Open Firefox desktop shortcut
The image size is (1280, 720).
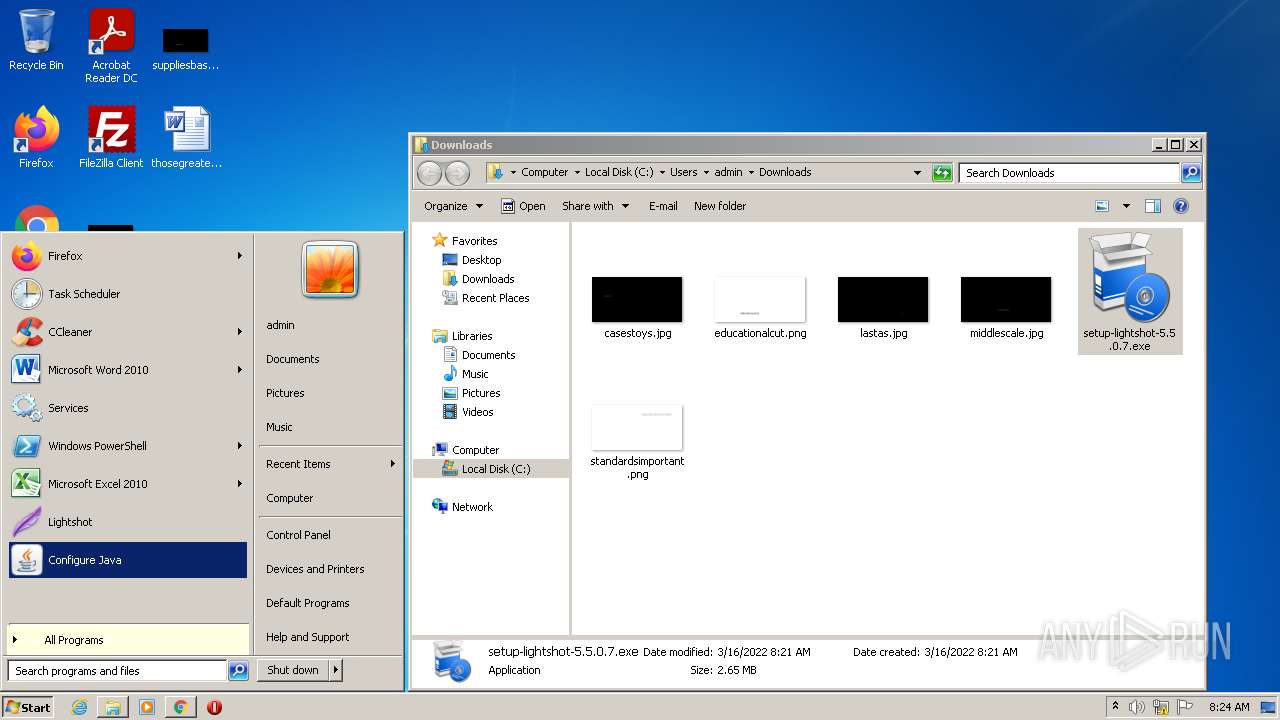tap(36, 137)
